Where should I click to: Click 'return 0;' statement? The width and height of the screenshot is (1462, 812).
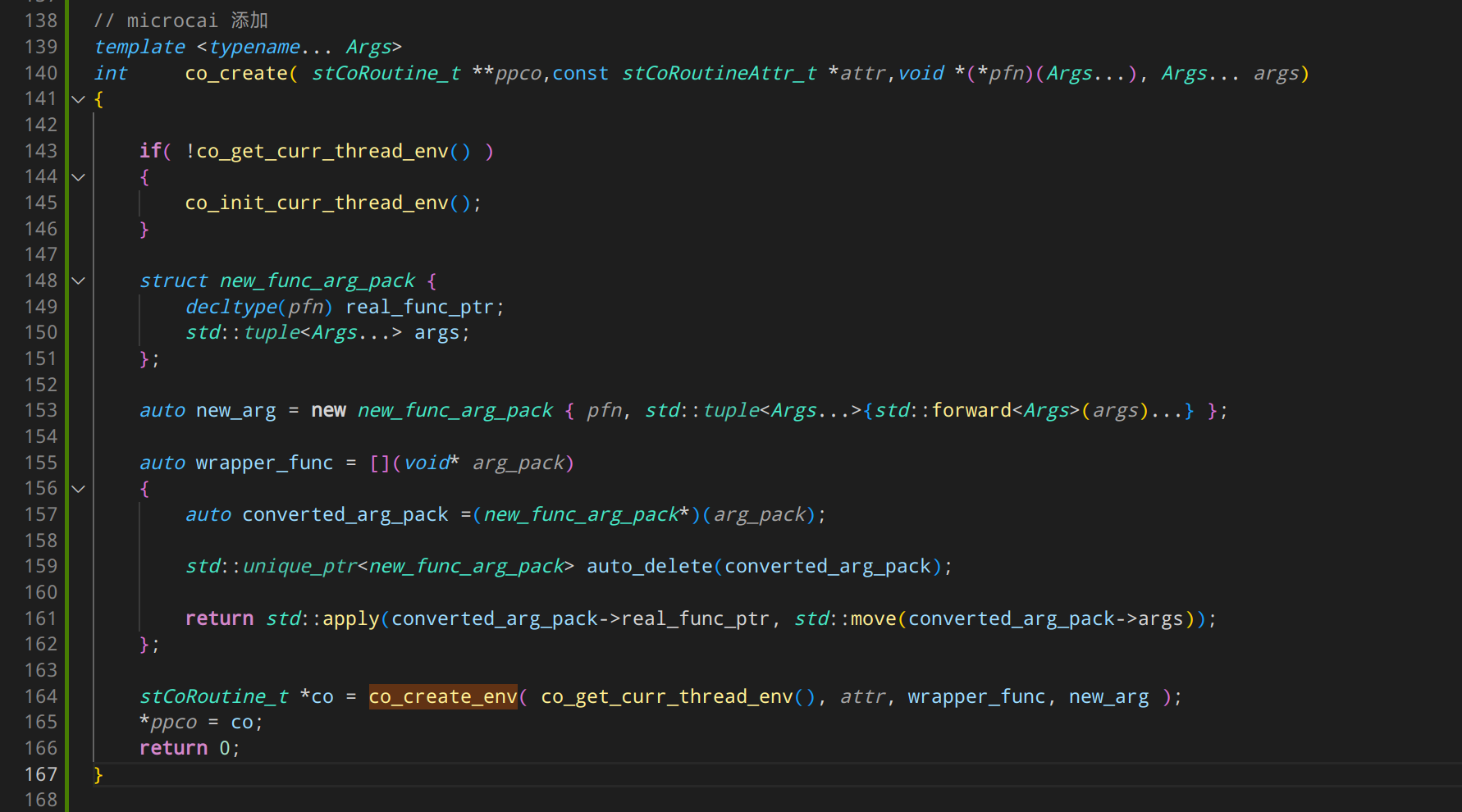[190, 748]
